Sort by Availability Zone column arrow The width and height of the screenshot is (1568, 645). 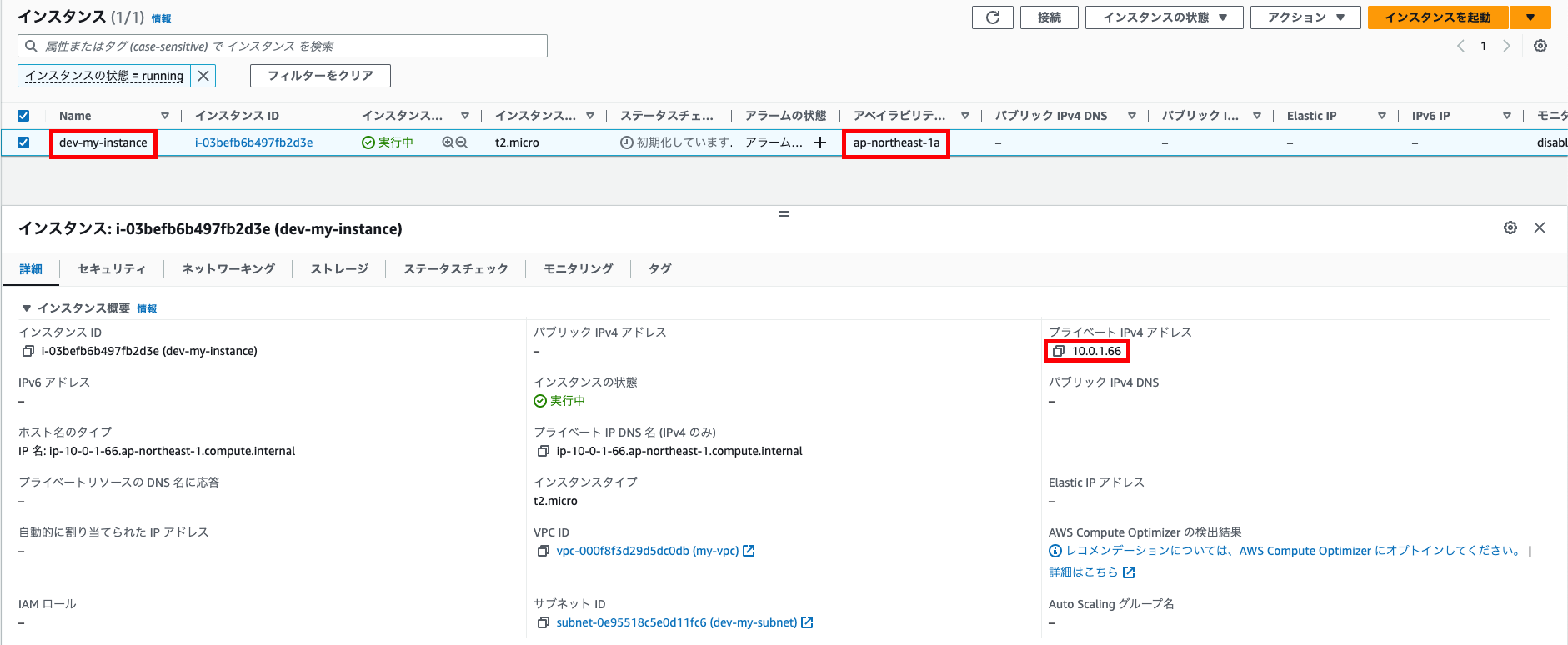pos(965,116)
